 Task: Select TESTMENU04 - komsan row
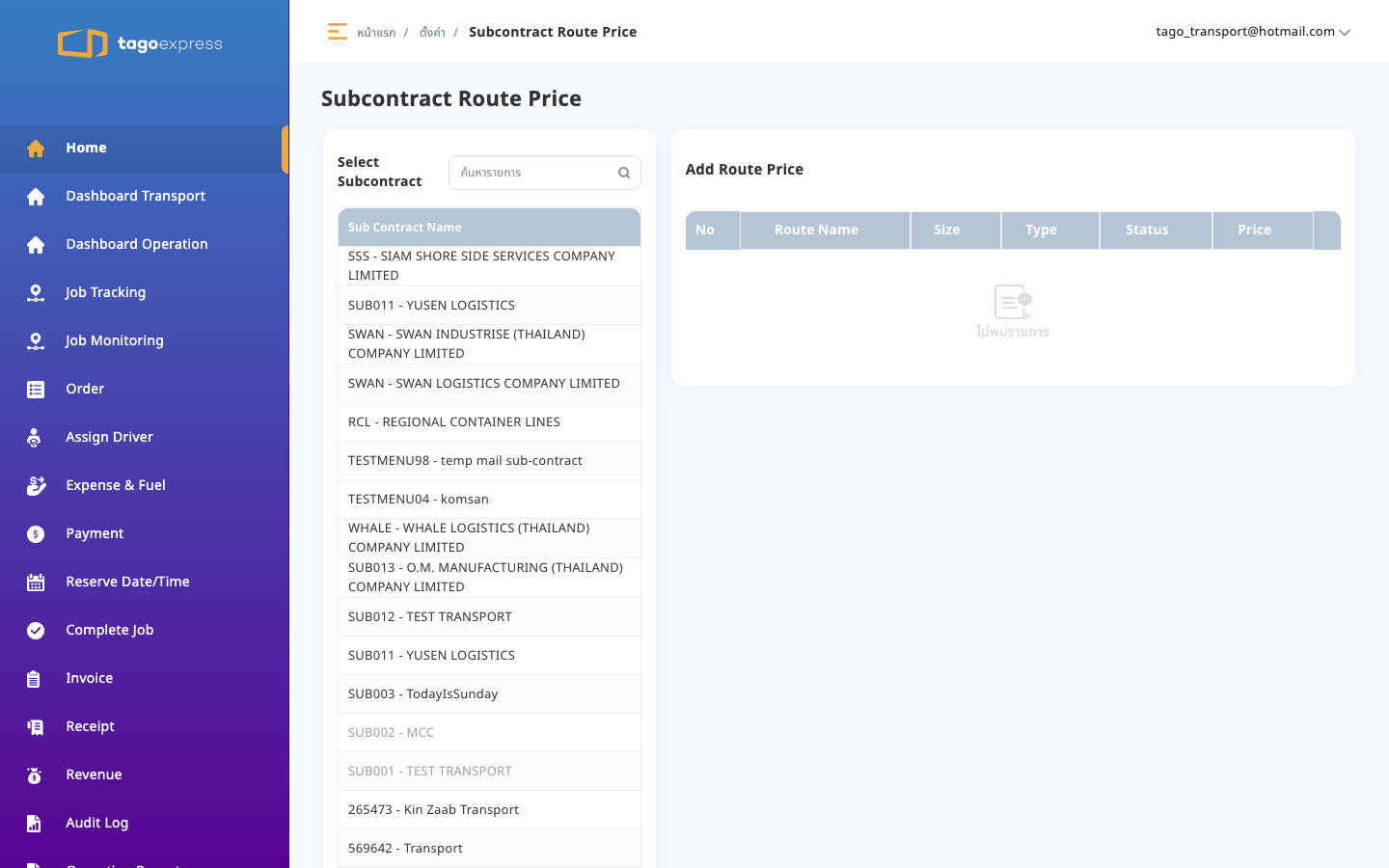tap(489, 500)
